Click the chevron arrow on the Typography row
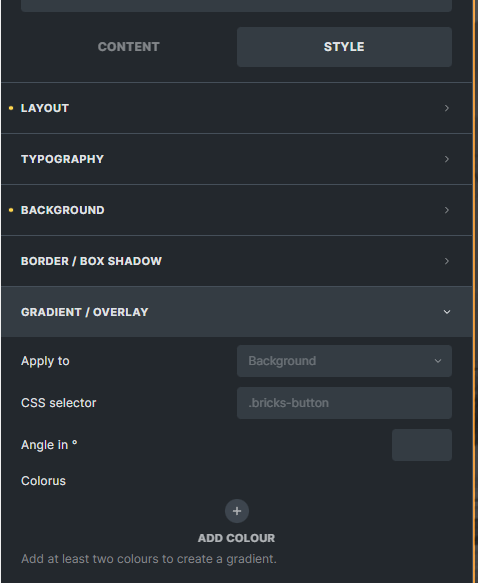Viewport: 478px width, 583px height. (447, 159)
